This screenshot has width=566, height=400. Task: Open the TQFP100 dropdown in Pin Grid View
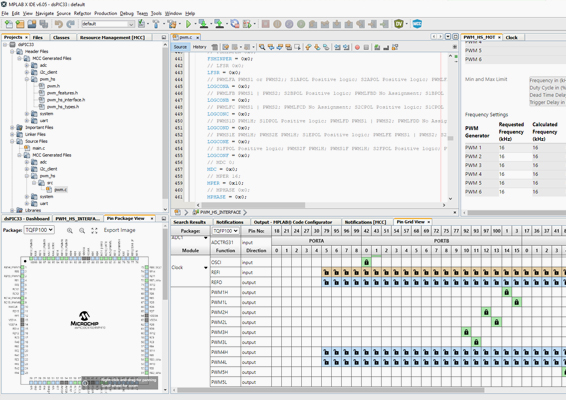coord(225,231)
